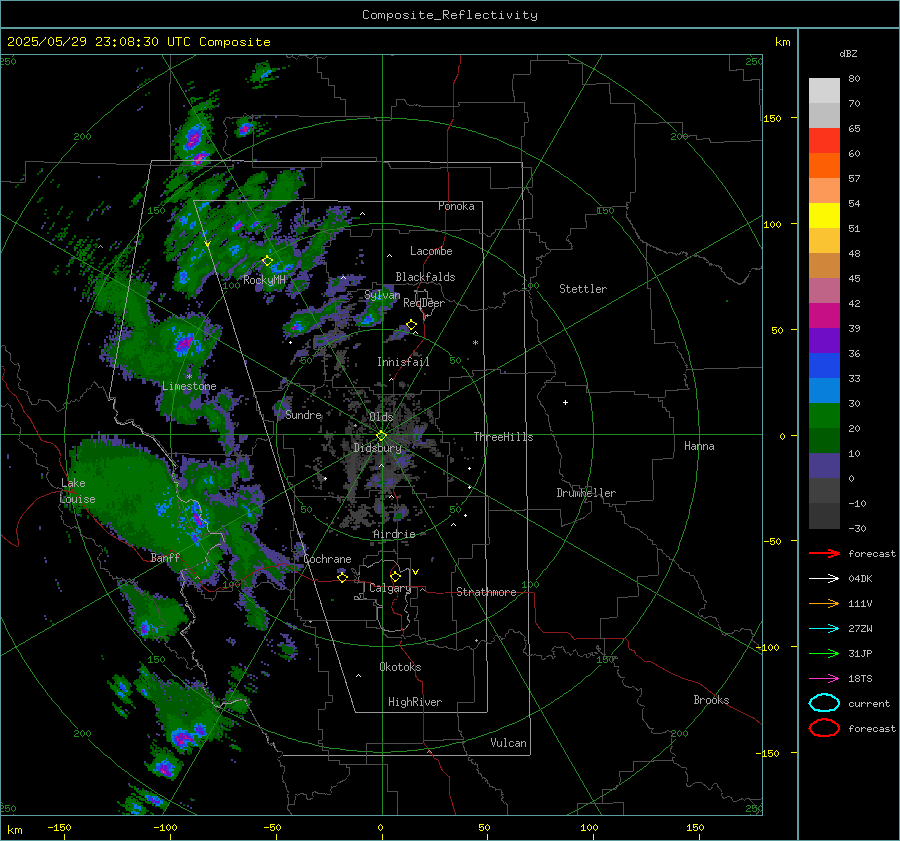Click the Lake Louise map label
900x841 pixels.
coord(77,491)
